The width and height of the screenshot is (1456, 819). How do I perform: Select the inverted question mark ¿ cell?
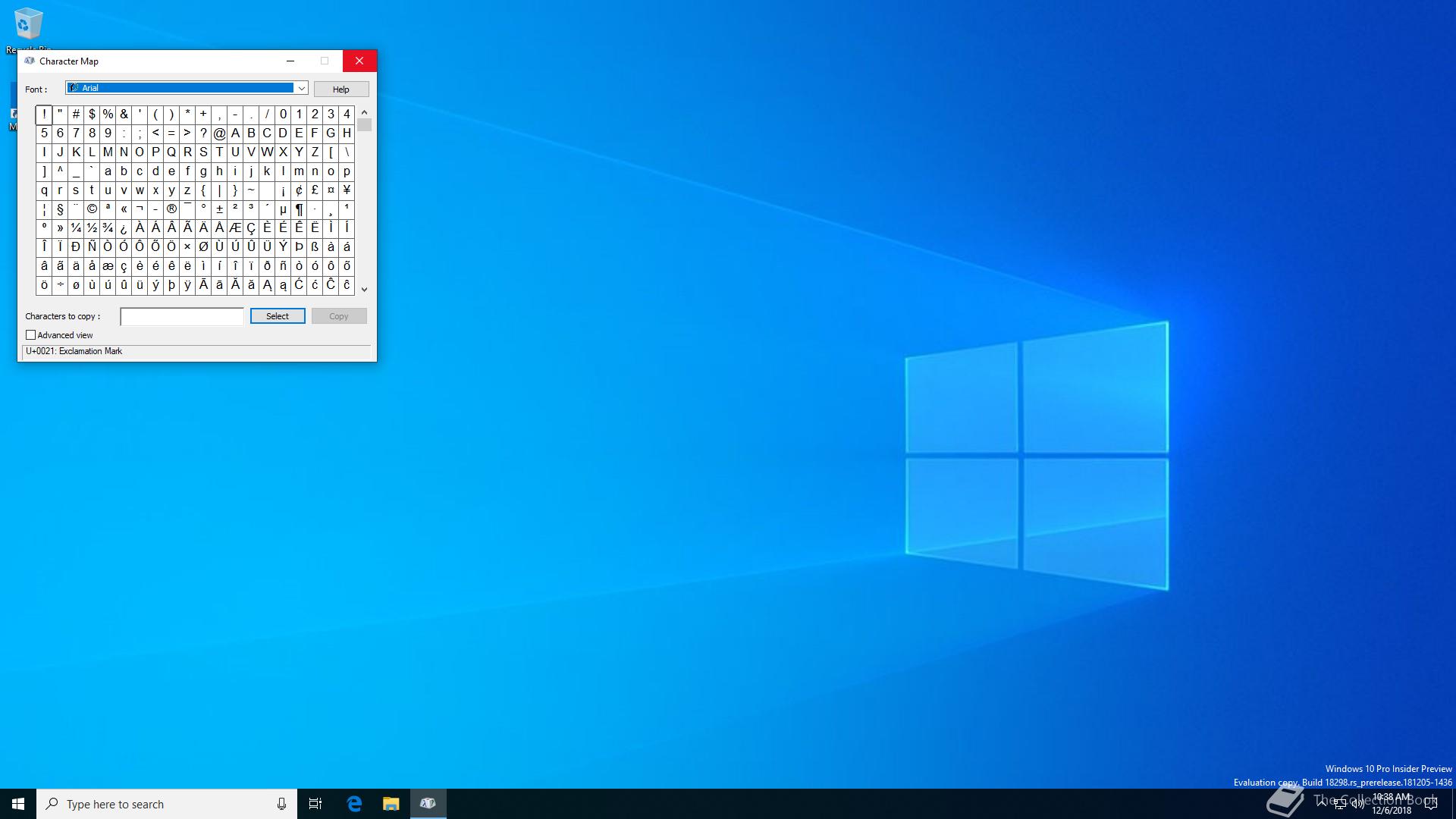coord(124,228)
